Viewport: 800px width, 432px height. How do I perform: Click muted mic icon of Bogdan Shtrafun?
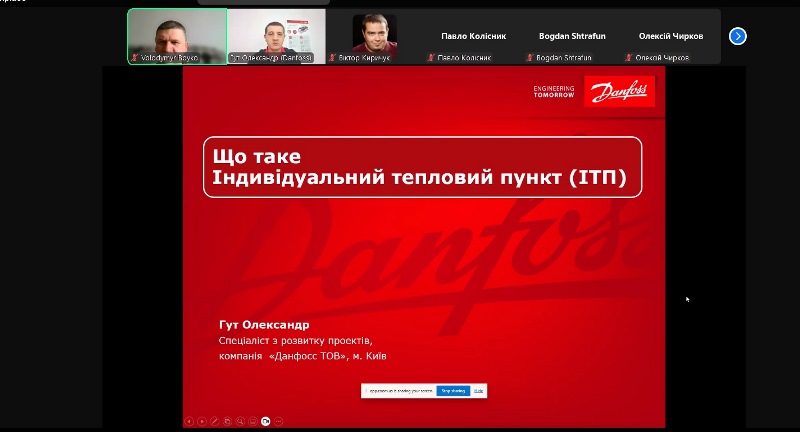click(530, 58)
